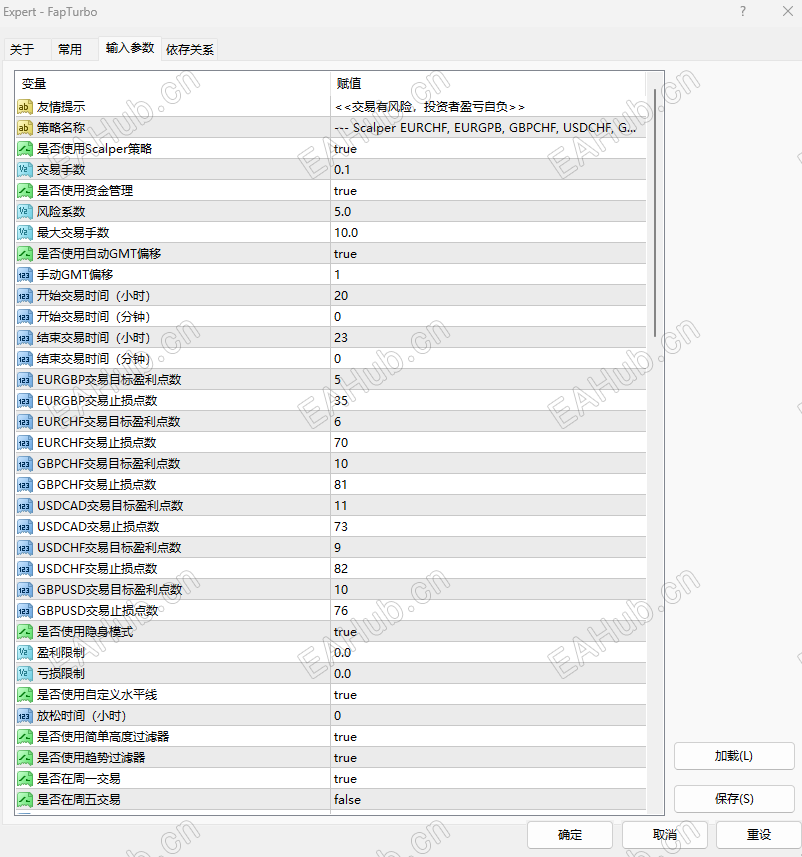Click the 保存(S) button
This screenshot has width=802, height=857.
pos(734,799)
